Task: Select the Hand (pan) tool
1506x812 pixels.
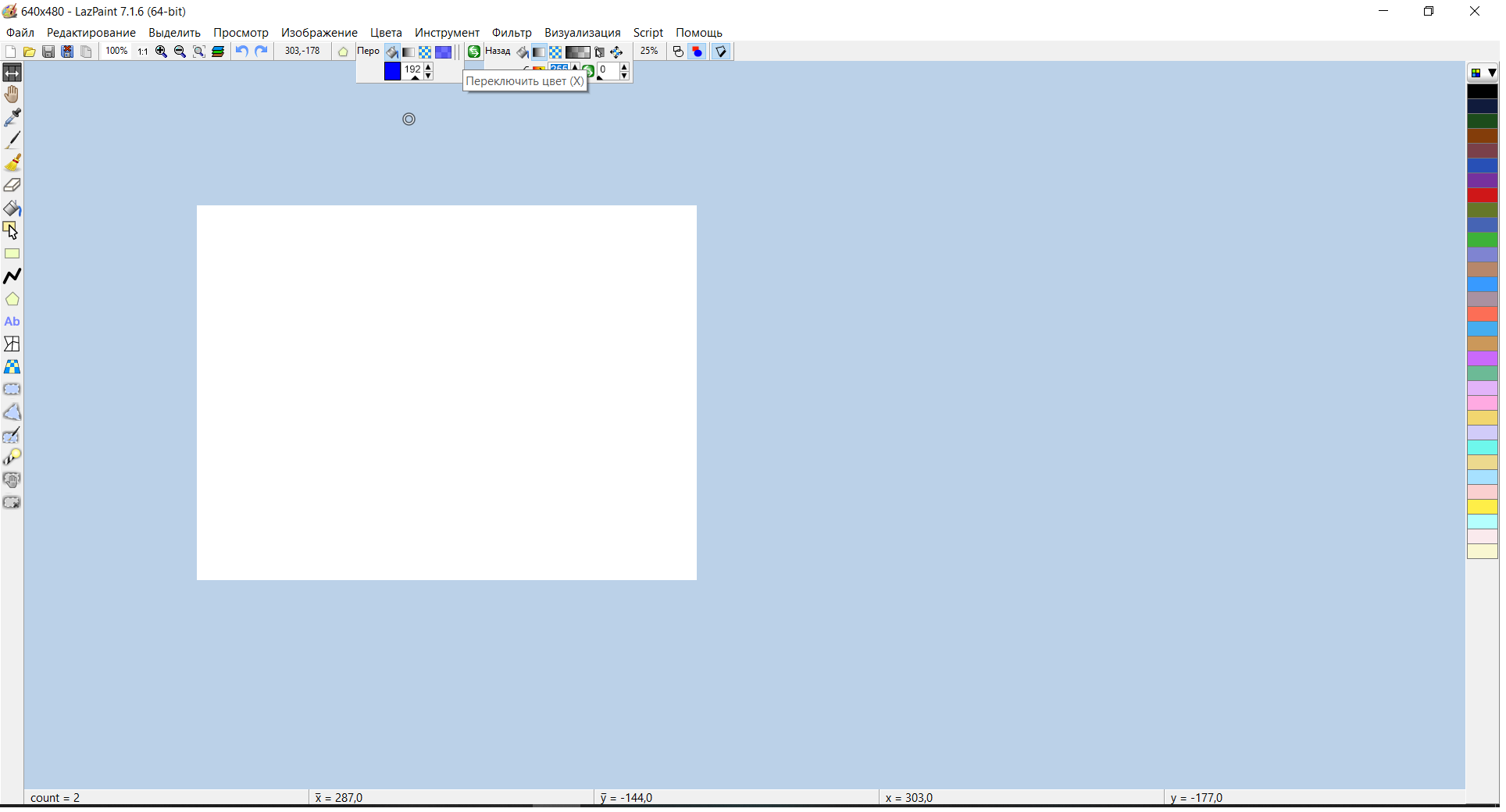Action: (x=12, y=94)
